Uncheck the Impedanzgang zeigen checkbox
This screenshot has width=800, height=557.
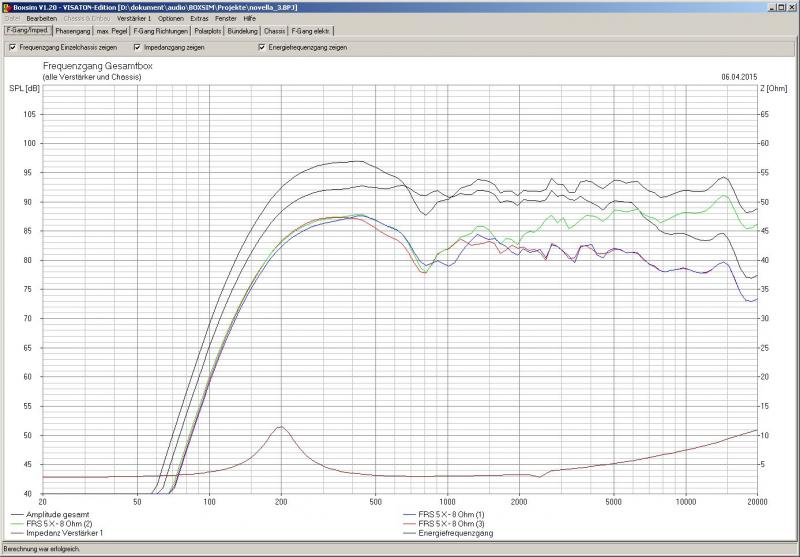[x=137, y=47]
